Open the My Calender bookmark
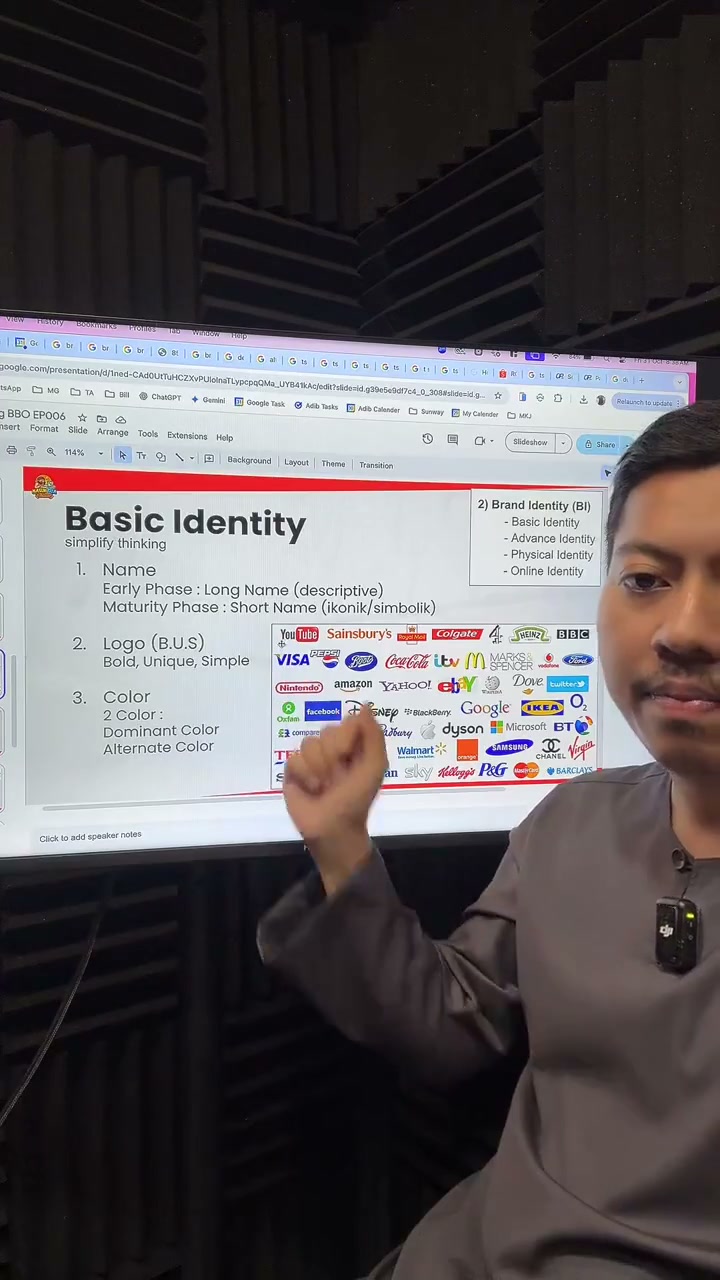The height and width of the screenshot is (1280, 720). (x=474, y=414)
